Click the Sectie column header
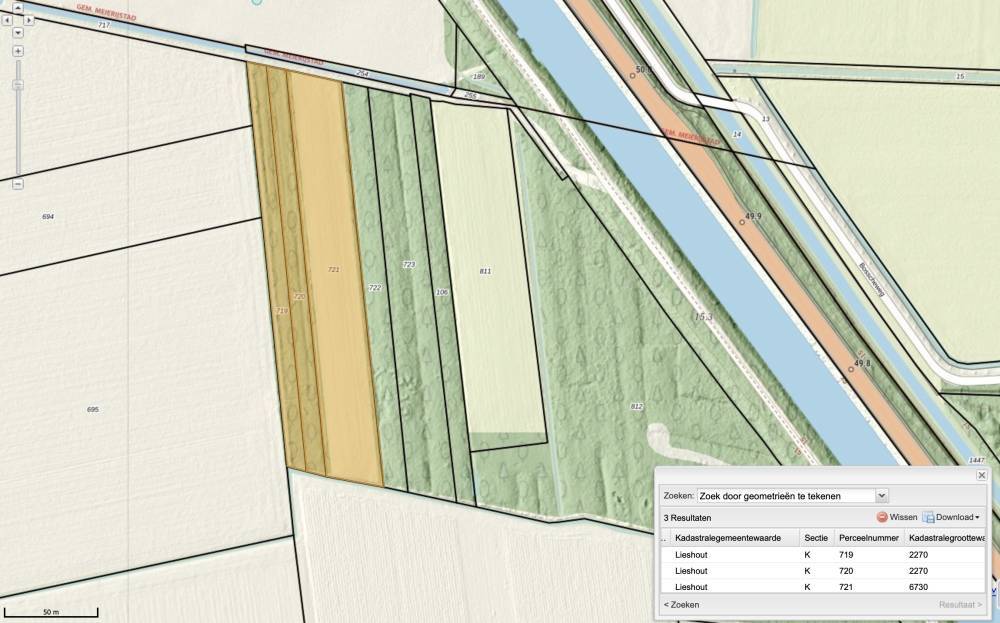 click(816, 538)
